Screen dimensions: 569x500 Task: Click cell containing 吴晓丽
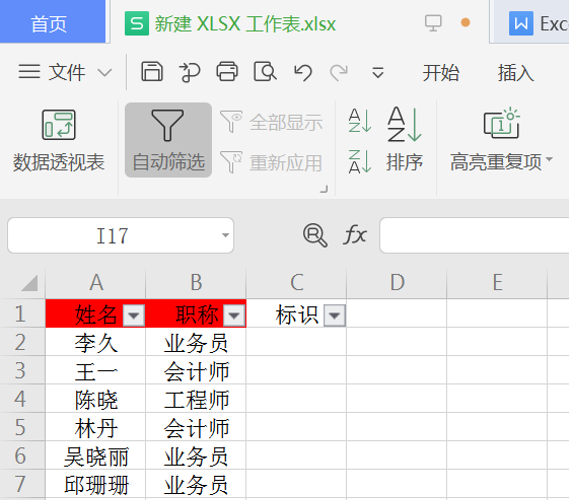[x=96, y=455]
